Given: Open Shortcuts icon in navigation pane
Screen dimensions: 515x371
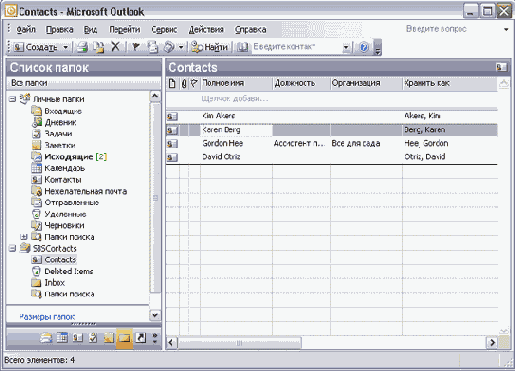Looking at the screenshot, I should 141,338.
